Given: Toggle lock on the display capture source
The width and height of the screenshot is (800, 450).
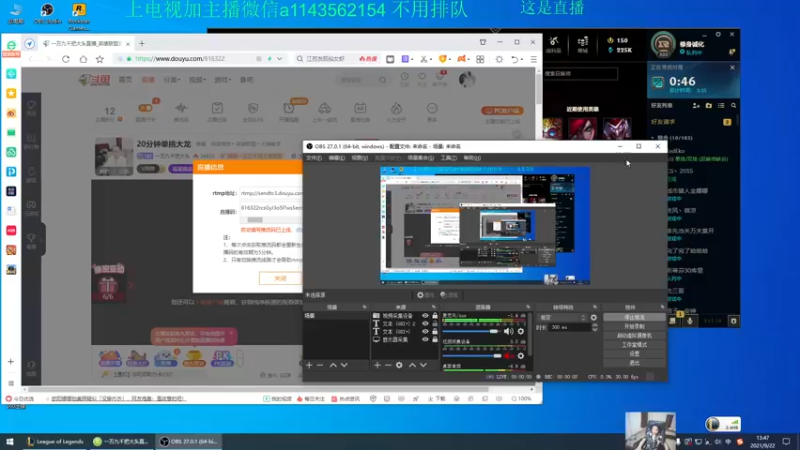Looking at the screenshot, I should pos(435,339).
